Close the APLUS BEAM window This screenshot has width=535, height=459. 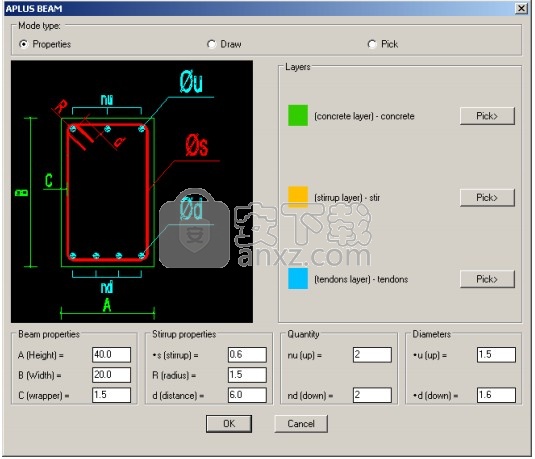click(521, 8)
